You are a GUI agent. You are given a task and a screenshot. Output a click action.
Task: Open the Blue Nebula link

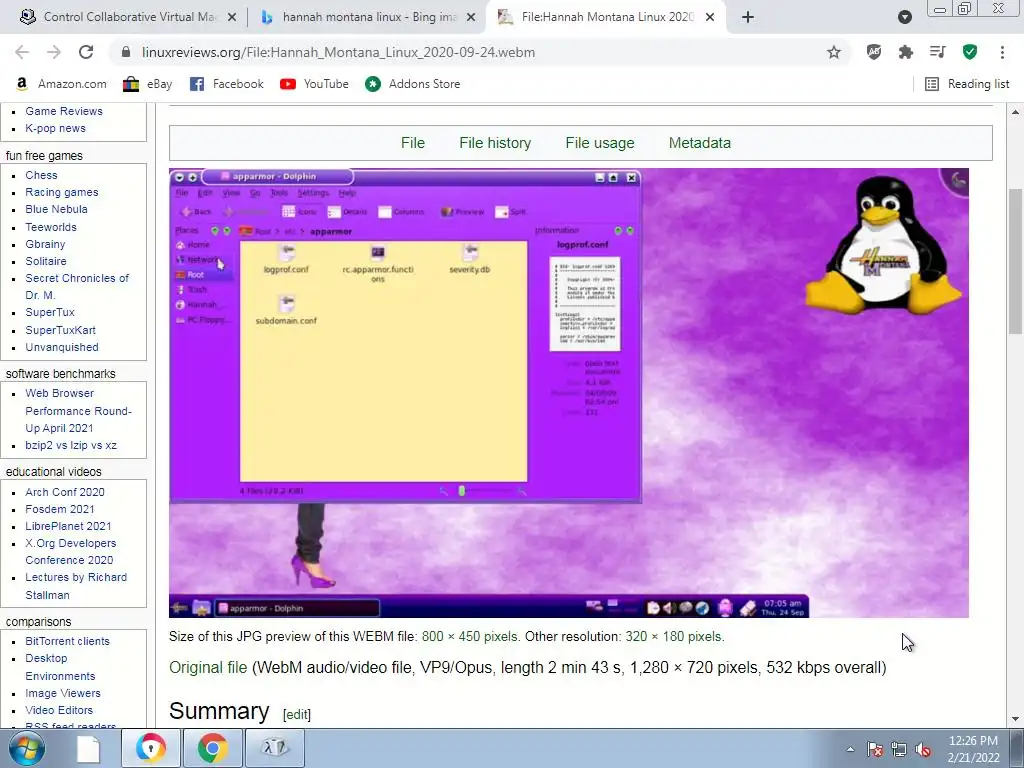click(x=56, y=209)
